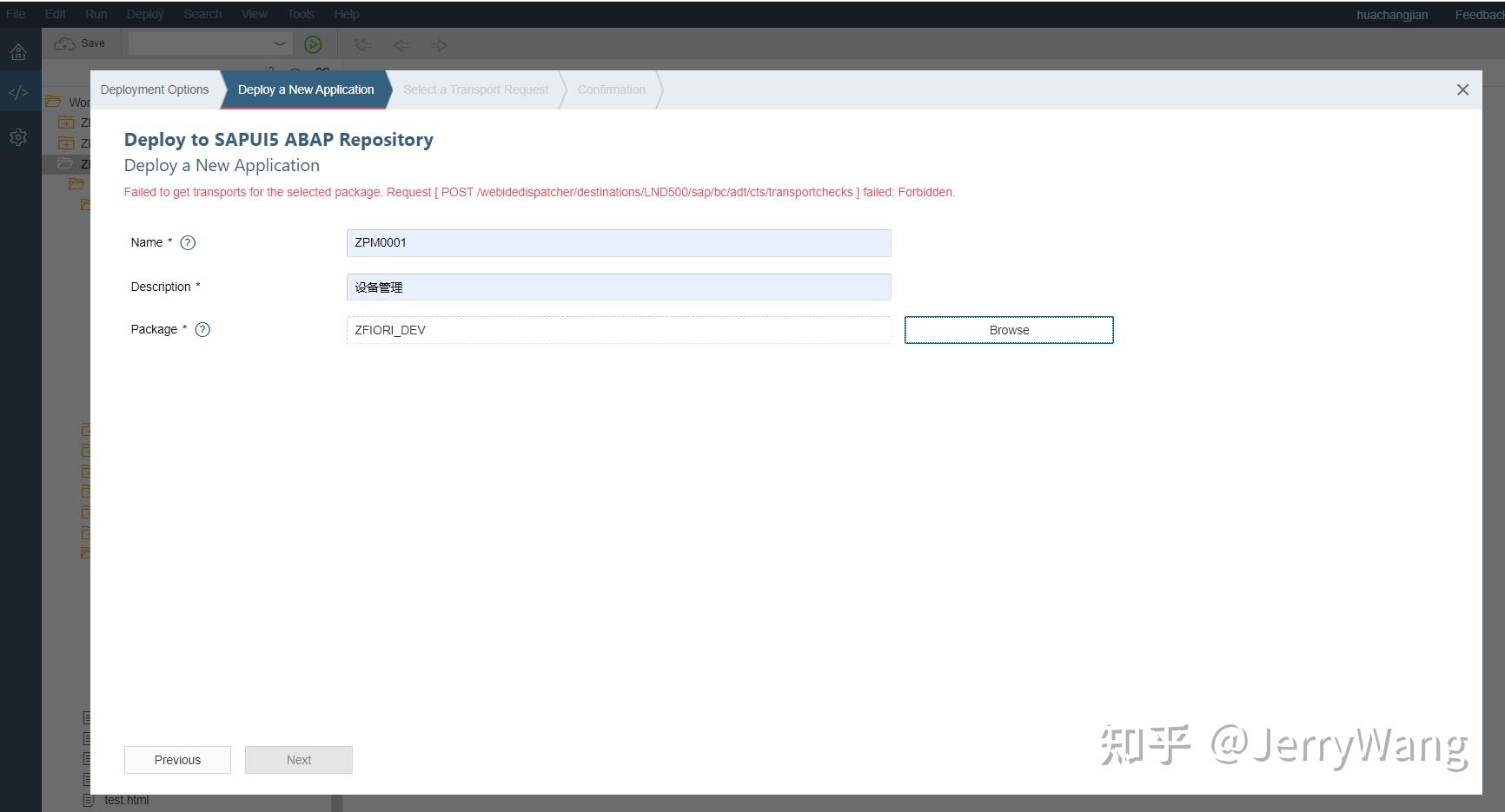1505x812 pixels.
Task: Open the Tools menu
Action: [x=301, y=13]
